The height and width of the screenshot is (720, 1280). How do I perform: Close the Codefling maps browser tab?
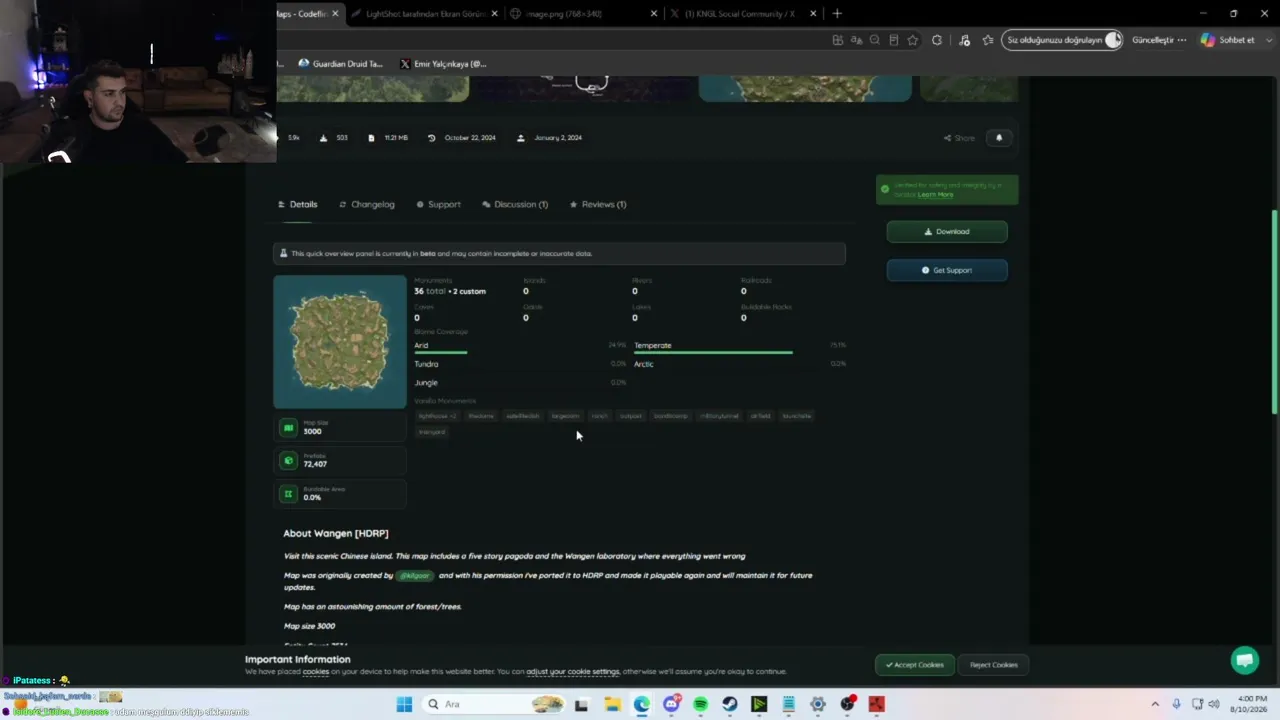click(335, 14)
